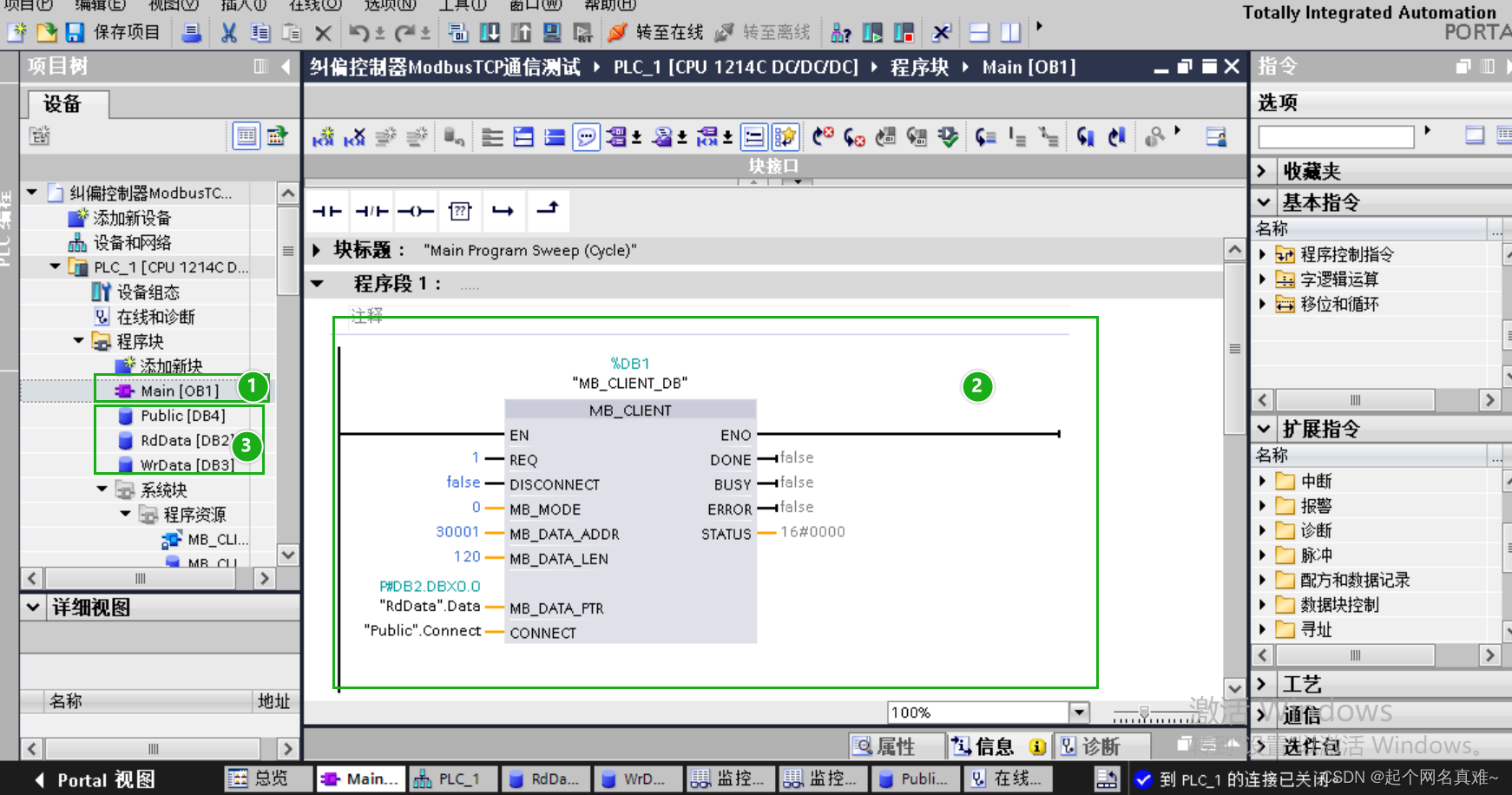Toggle network comments display
The image size is (1512, 795).
click(587, 137)
